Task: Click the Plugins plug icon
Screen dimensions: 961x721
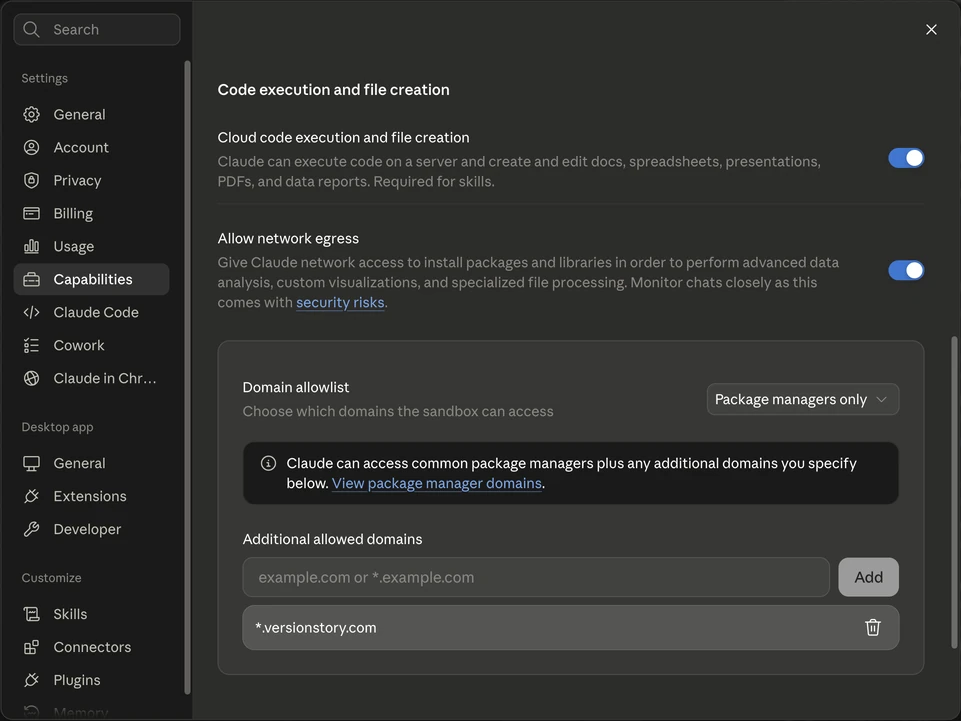Action: pos(31,681)
